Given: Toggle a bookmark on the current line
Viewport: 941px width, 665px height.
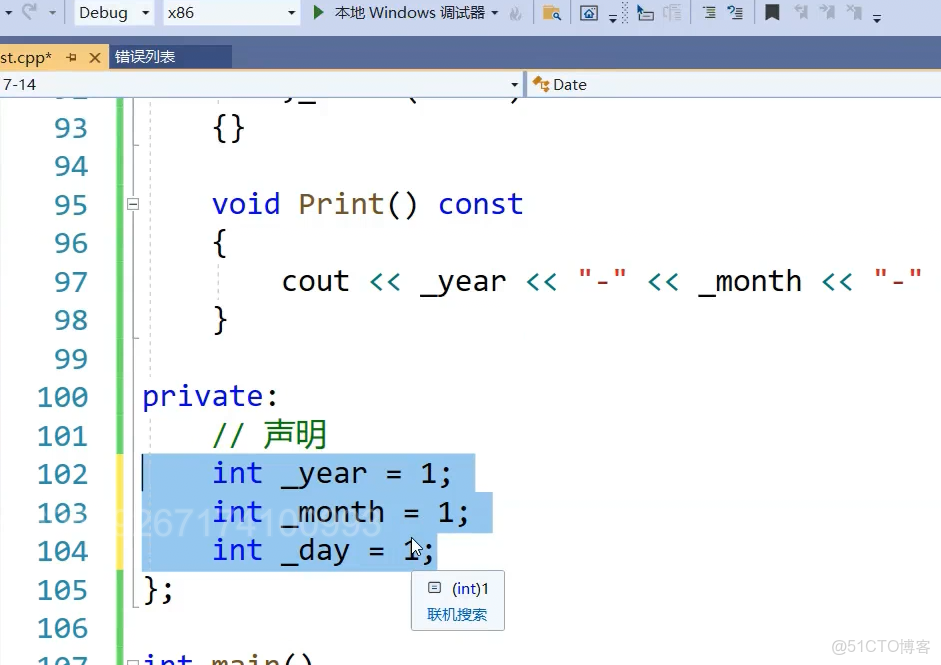Looking at the screenshot, I should point(772,13).
